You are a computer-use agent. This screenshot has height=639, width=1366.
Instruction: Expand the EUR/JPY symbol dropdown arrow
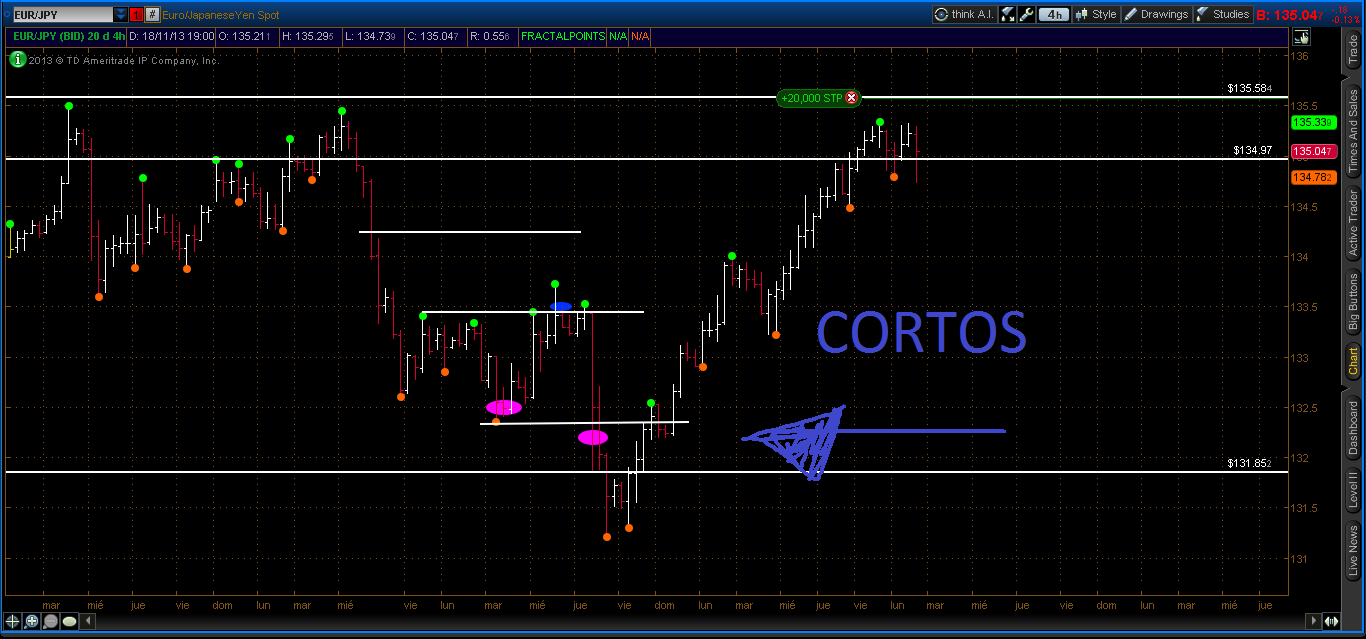[x=121, y=14]
